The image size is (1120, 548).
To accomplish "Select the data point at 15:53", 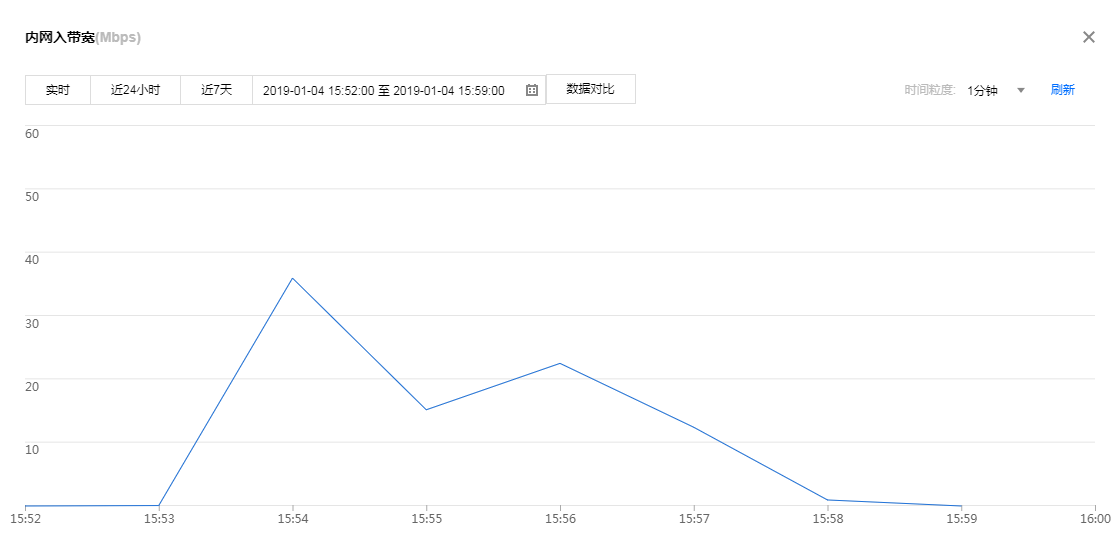I will tap(159, 505).
